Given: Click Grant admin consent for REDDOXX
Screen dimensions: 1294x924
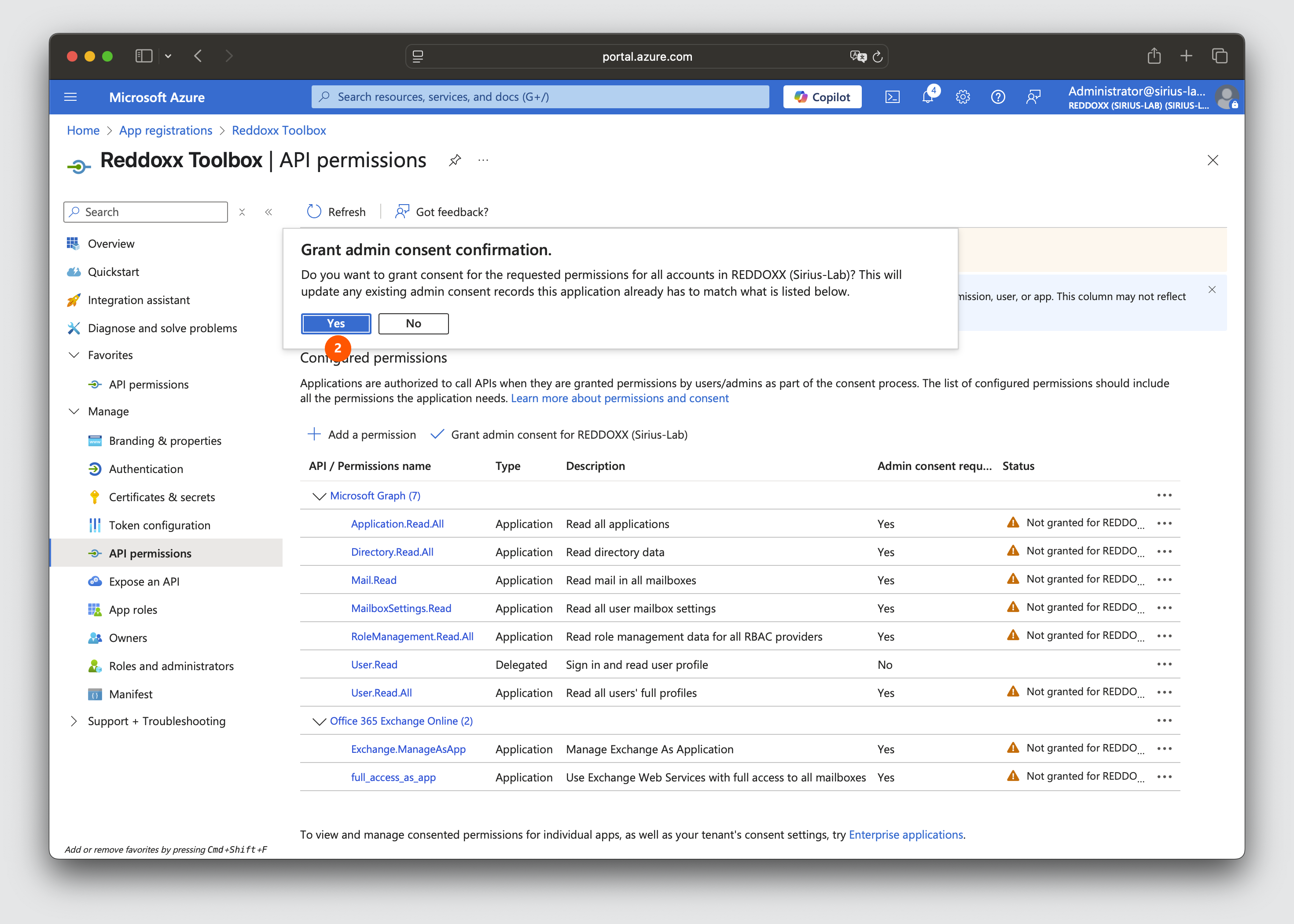Looking at the screenshot, I should (559, 435).
